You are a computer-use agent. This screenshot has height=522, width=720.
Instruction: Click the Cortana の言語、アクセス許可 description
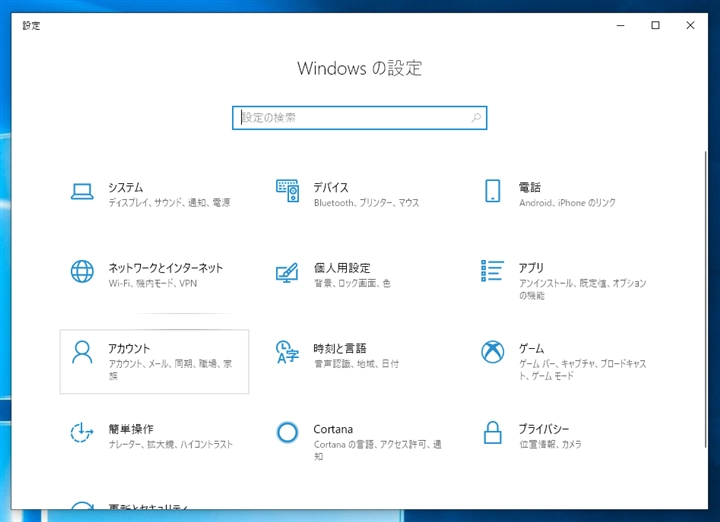378,450
